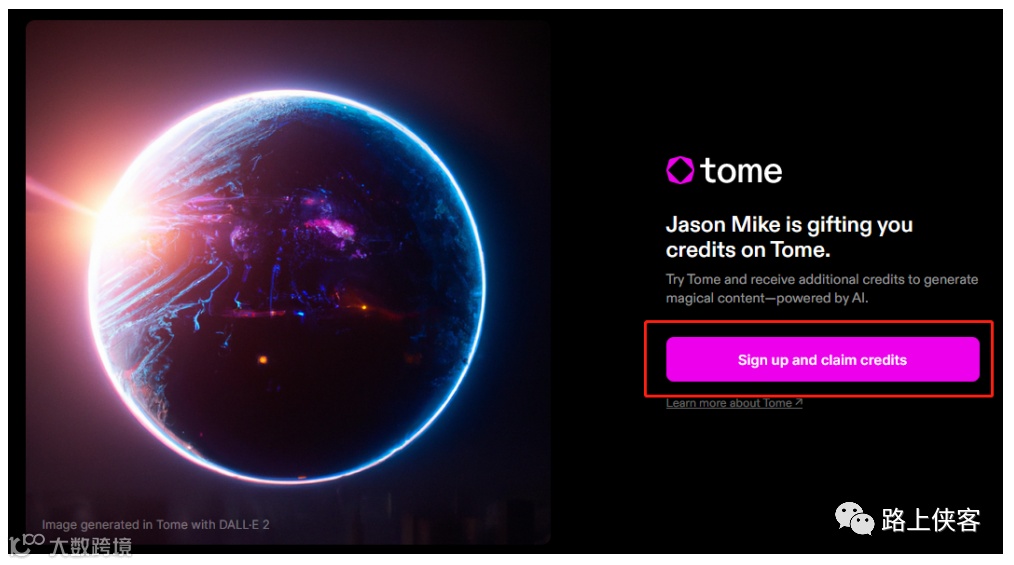Click the 大数跨境 watermark logo icon
The height and width of the screenshot is (565, 1014).
pyautogui.click(x=27, y=544)
